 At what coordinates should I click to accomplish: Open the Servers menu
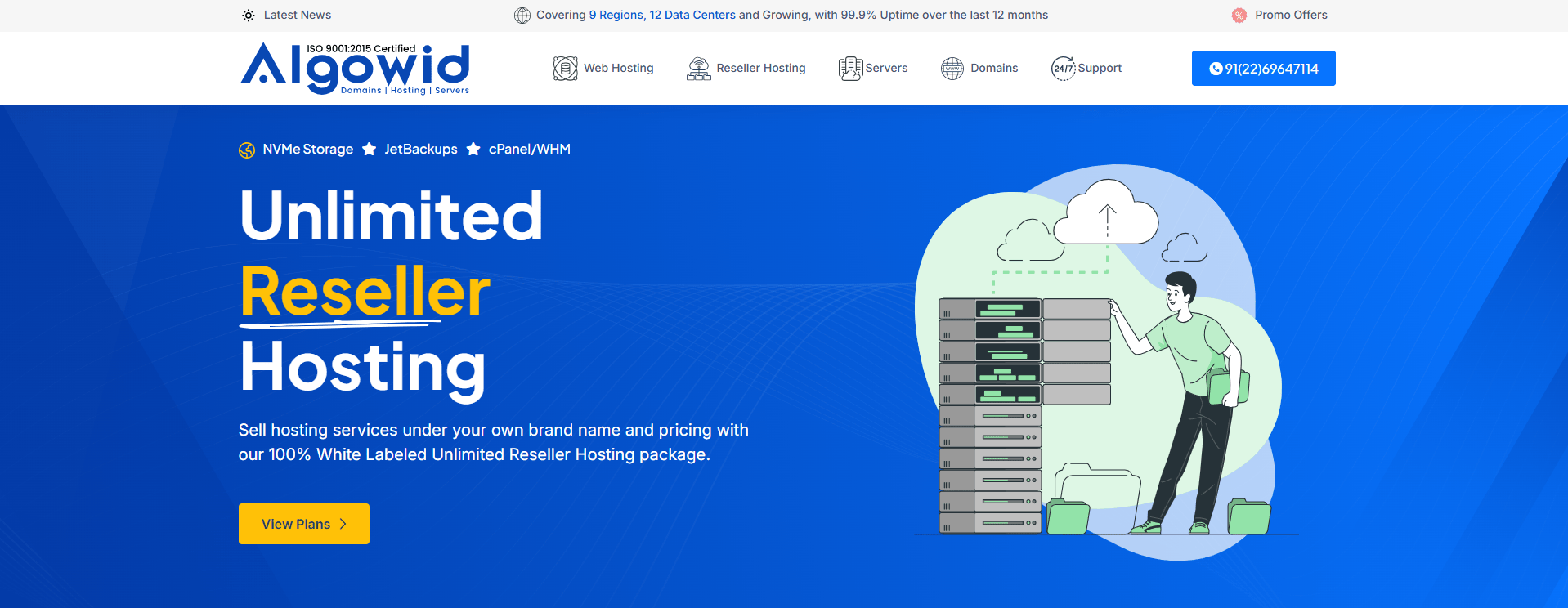(x=886, y=68)
